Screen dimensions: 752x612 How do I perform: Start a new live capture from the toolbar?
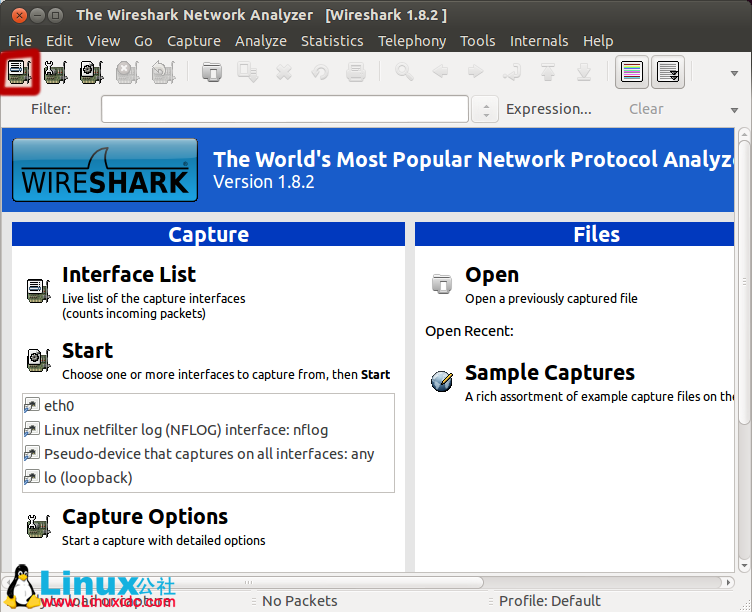tap(91, 72)
